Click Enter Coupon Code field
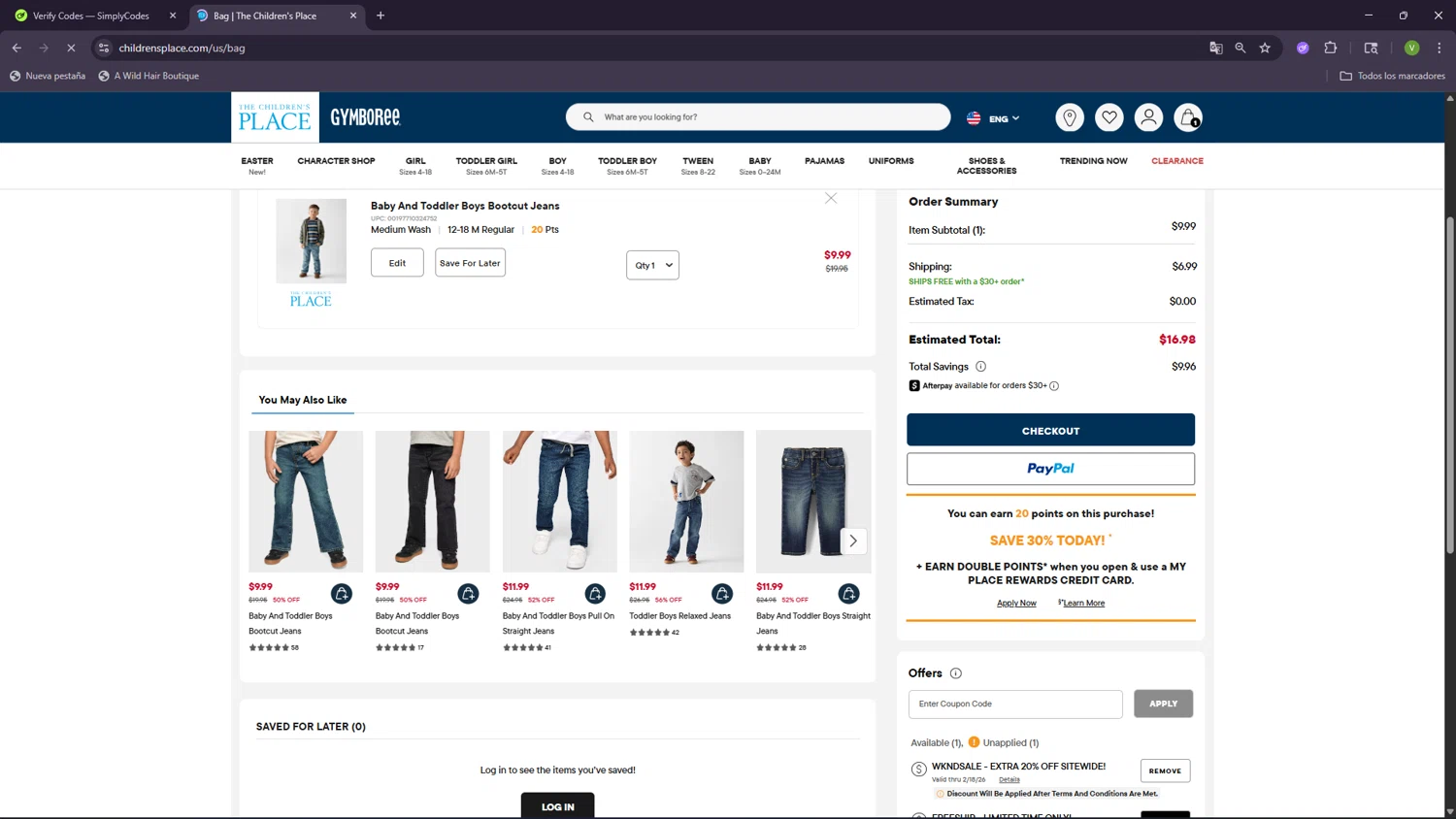 1015,704
